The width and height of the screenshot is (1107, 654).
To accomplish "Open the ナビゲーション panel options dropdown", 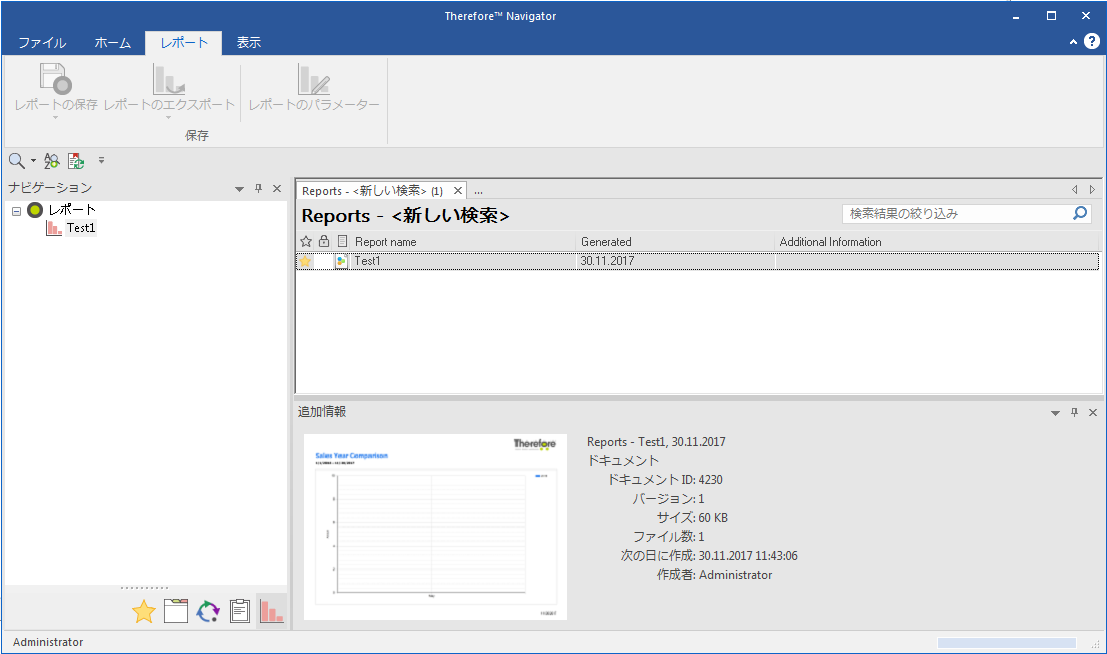I will (x=239, y=189).
